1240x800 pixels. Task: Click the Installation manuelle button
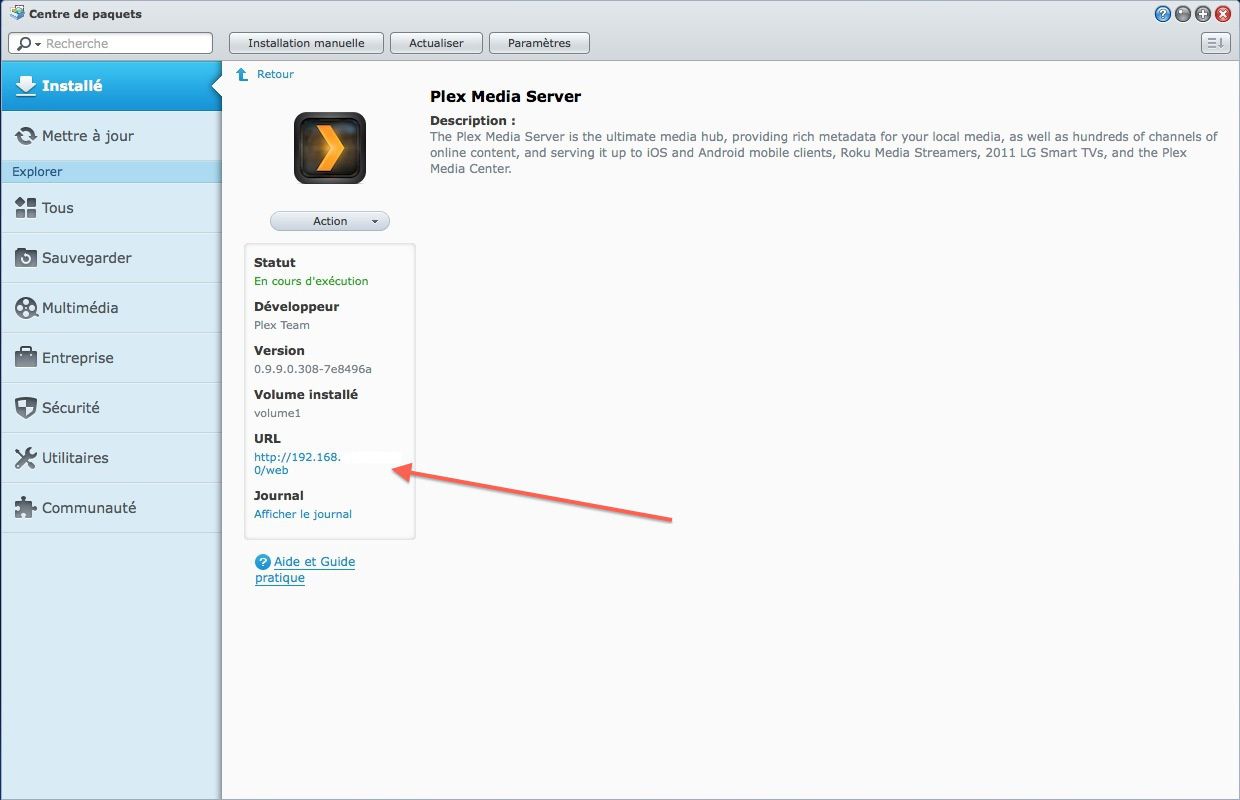(306, 43)
